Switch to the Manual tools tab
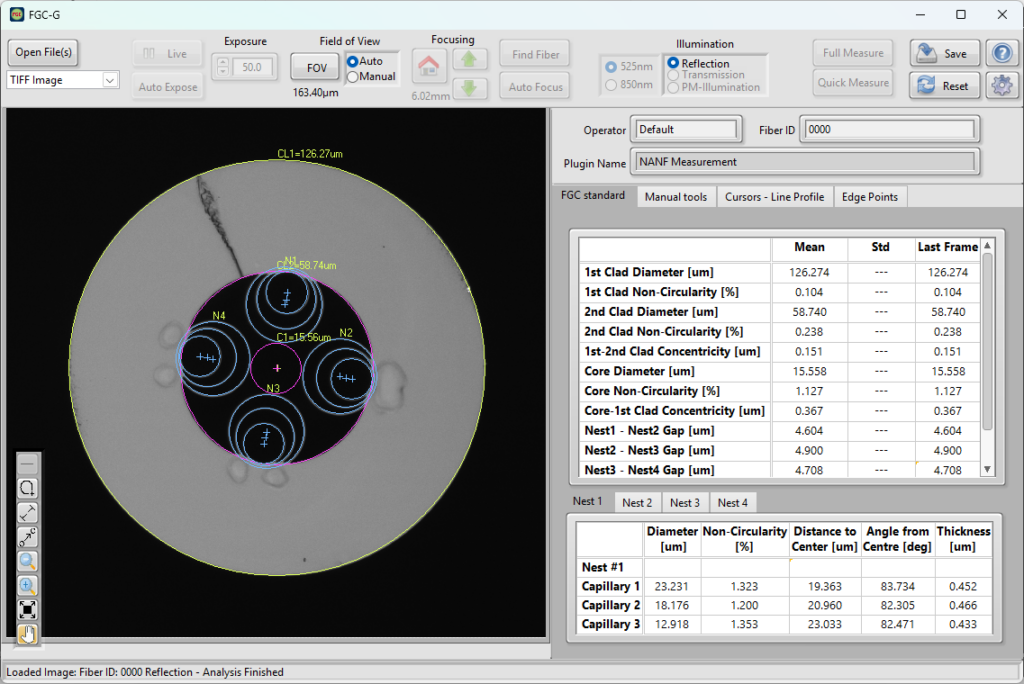The image size is (1024, 684). click(x=676, y=197)
